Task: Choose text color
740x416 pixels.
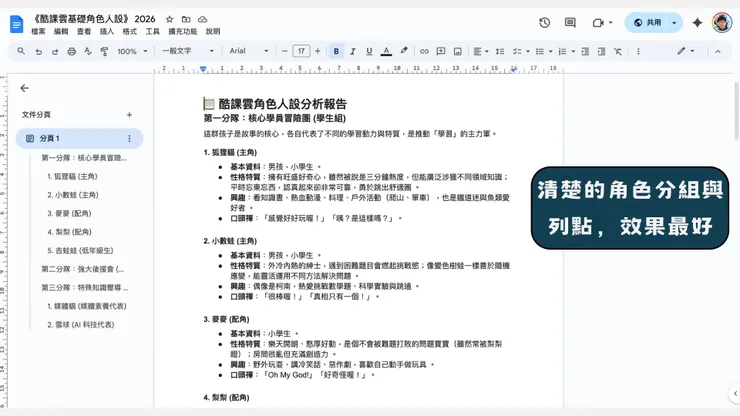Action: pos(386,51)
